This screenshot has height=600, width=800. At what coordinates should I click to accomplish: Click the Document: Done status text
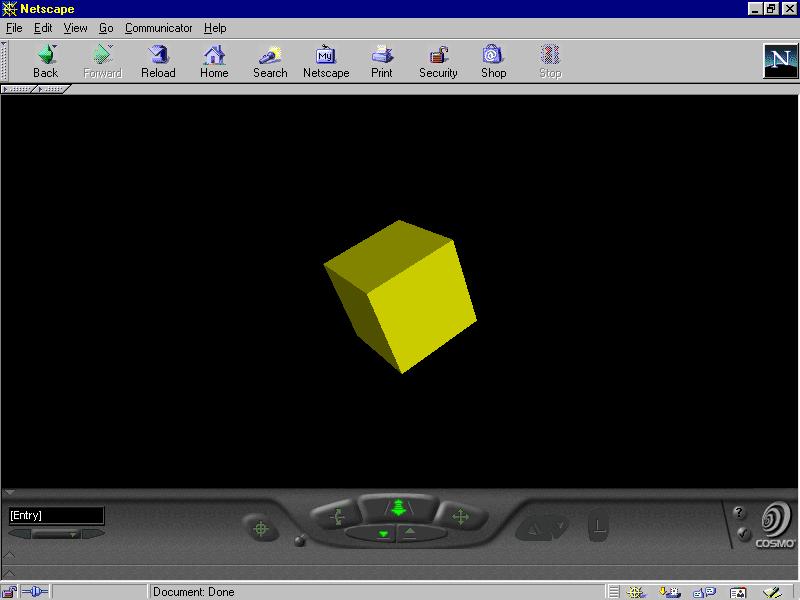[x=194, y=592]
